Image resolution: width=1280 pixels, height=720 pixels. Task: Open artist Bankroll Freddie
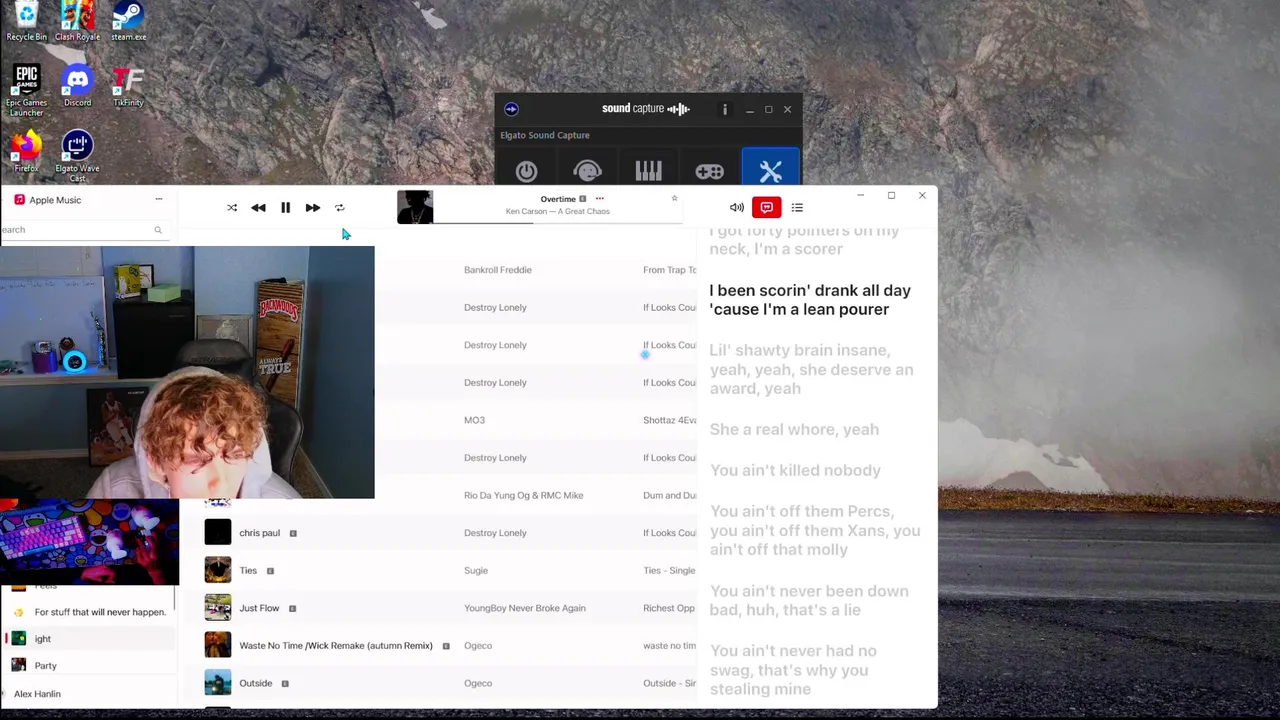click(x=497, y=270)
